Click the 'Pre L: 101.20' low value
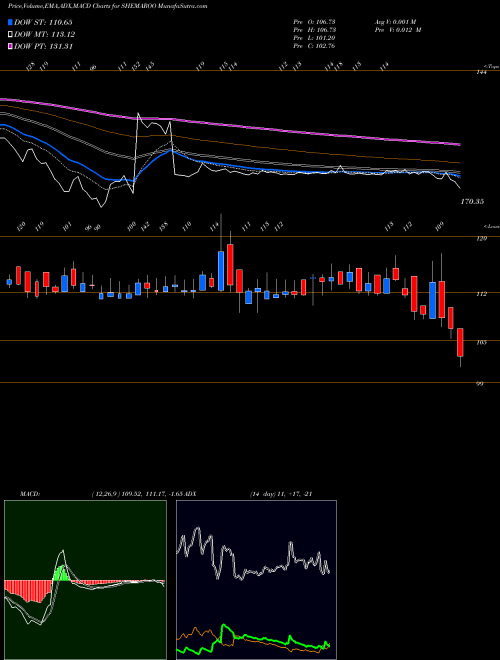This screenshot has height=660, width=500. pyautogui.click(x=314, y=38)
